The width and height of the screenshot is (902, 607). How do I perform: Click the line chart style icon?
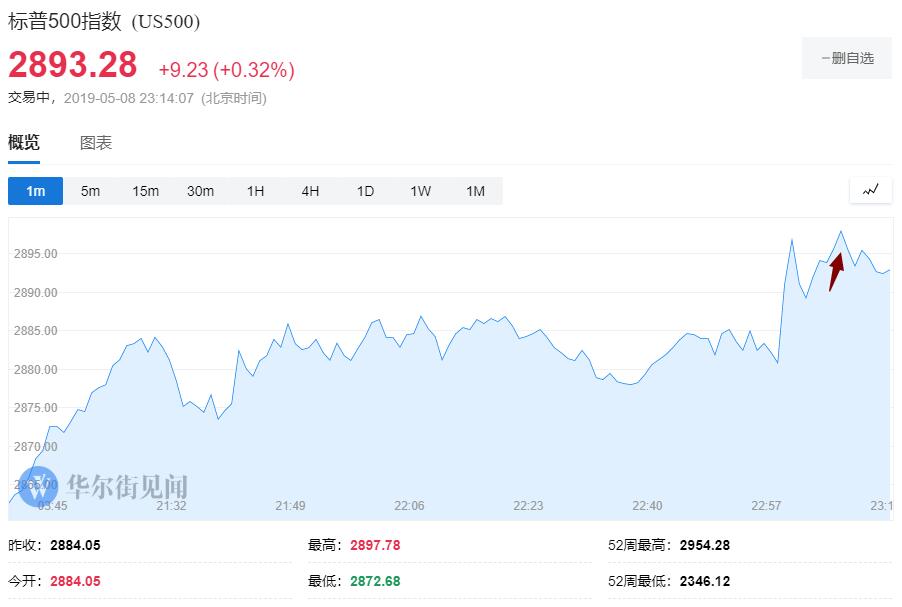[x=870, y=190]
